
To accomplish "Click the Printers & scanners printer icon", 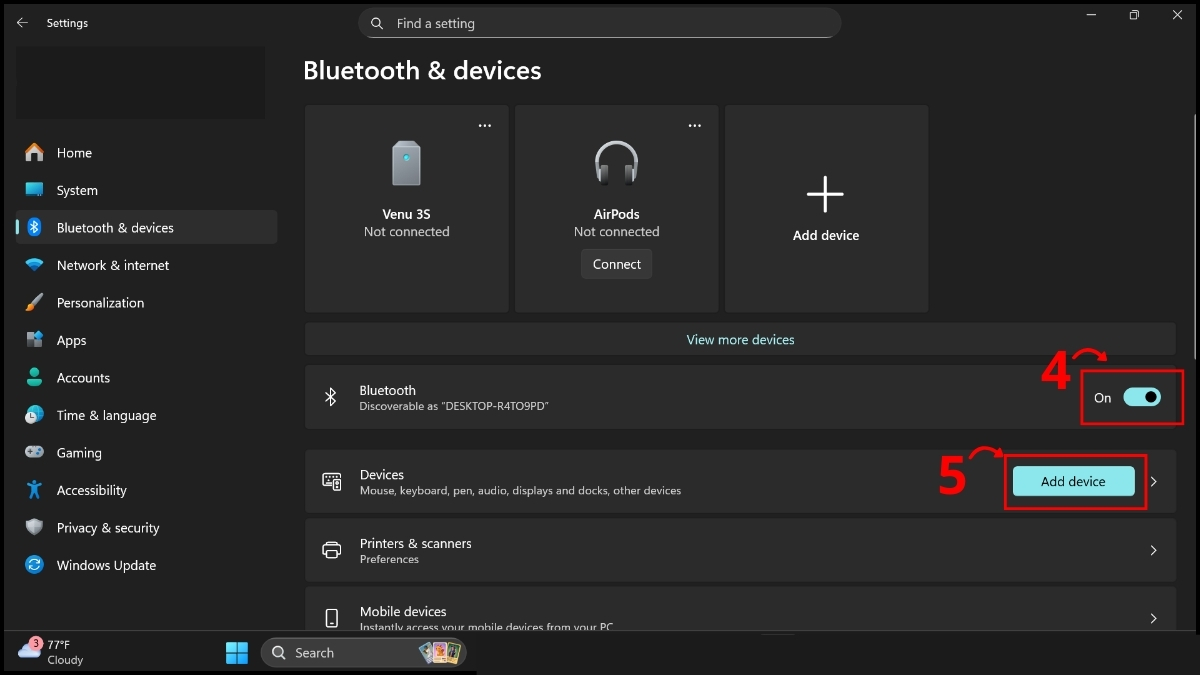I will coord(332,550).
